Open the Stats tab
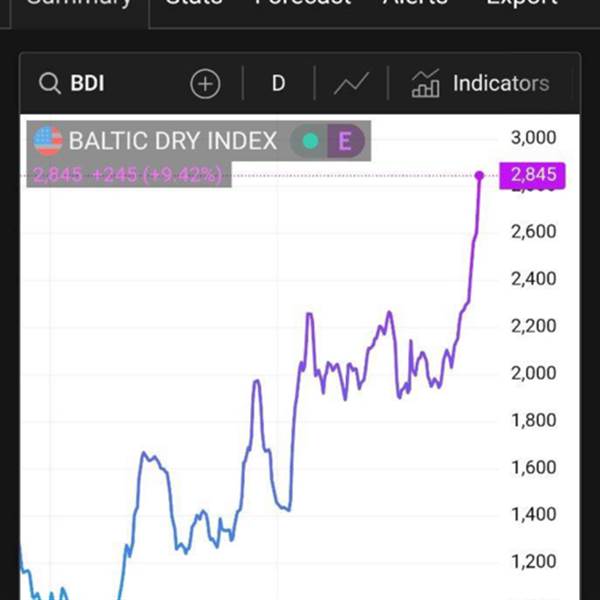 pos(194,5)
